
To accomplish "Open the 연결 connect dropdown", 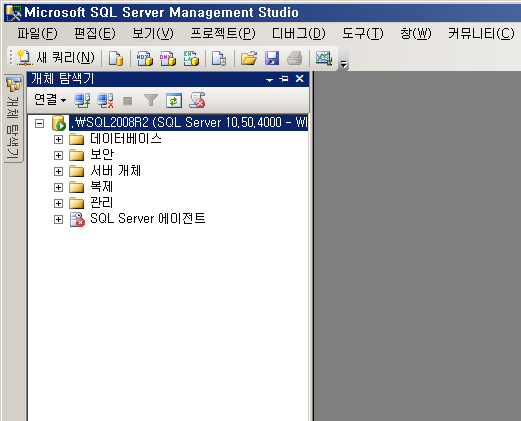I will 50,100.
